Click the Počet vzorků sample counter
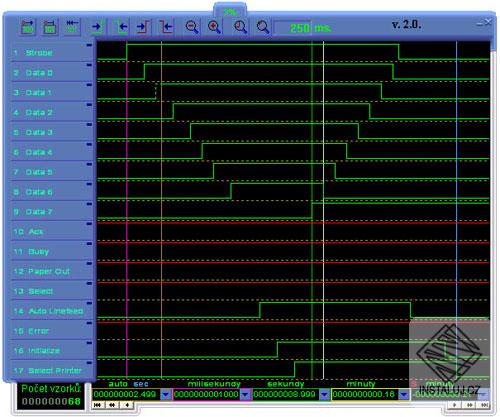The width and height of the screenshot is (500, 417). click(51, 395)
